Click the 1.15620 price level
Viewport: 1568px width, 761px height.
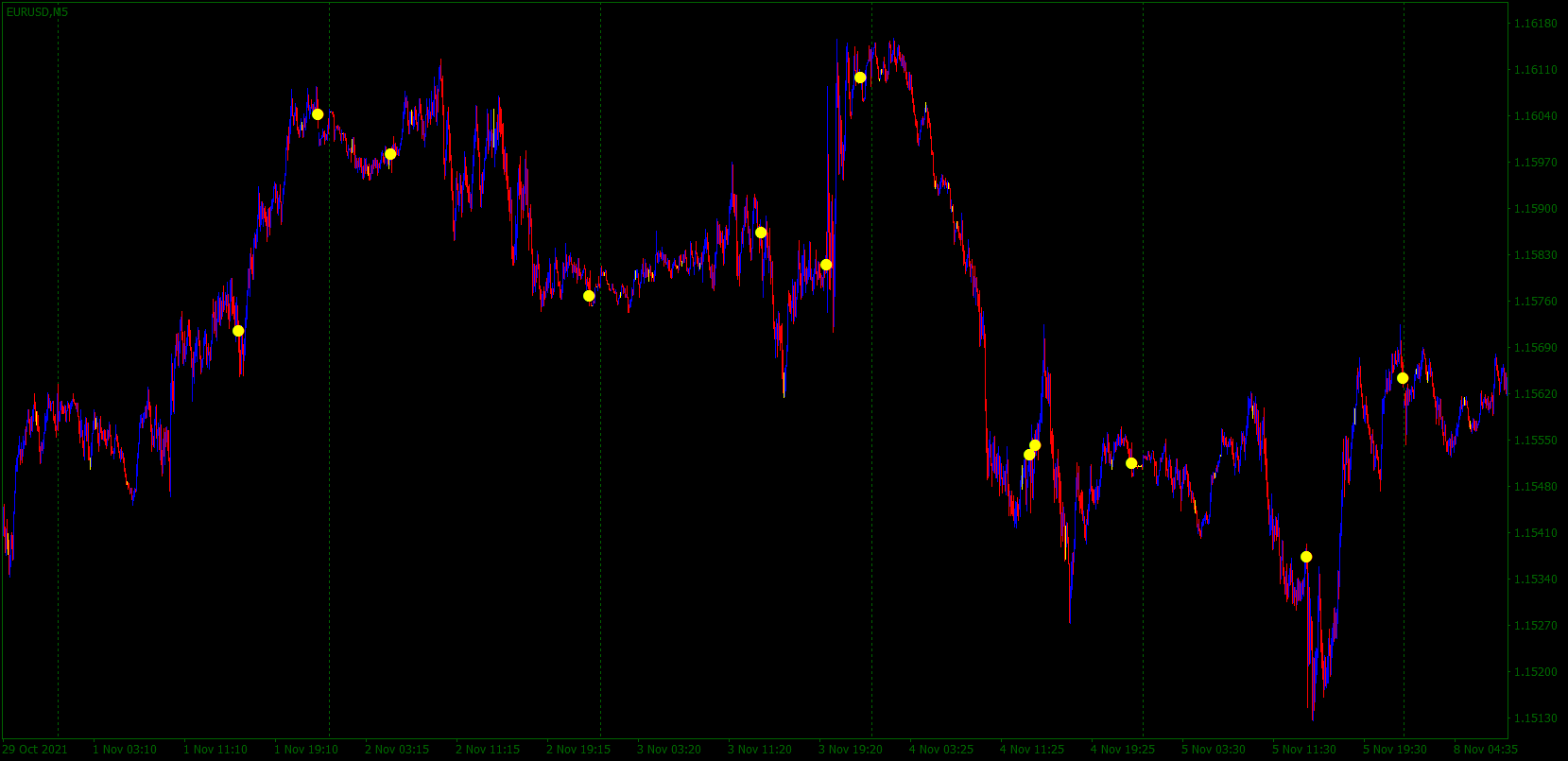click(1536, 394)
